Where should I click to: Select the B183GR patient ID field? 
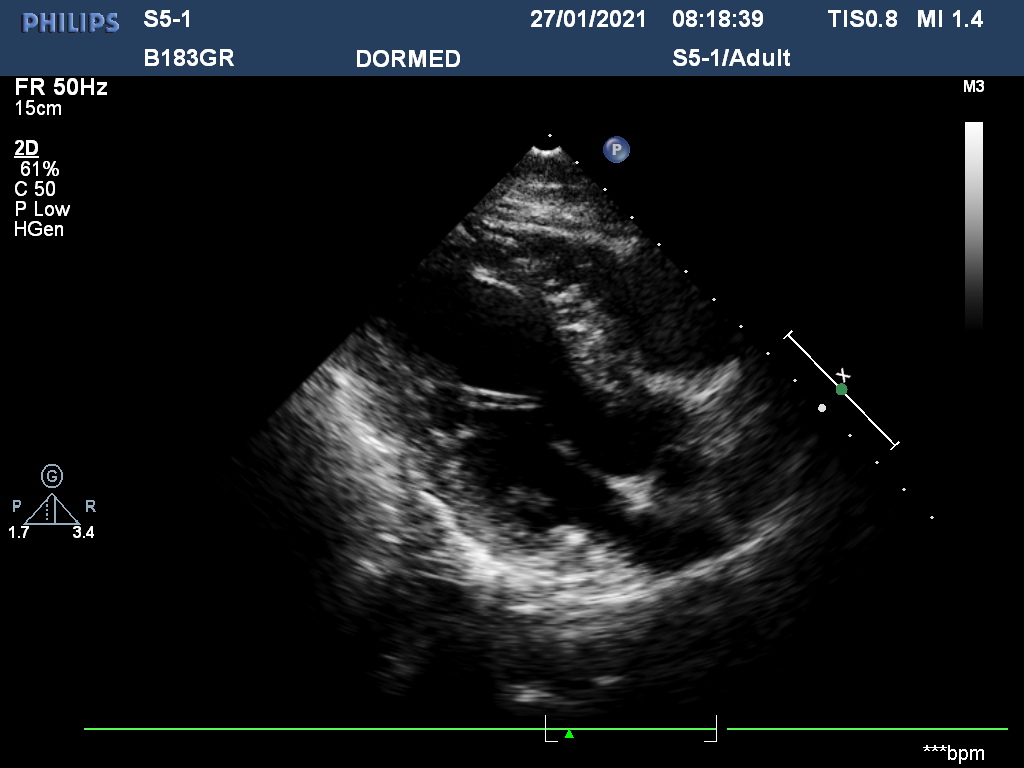[189, 58]
